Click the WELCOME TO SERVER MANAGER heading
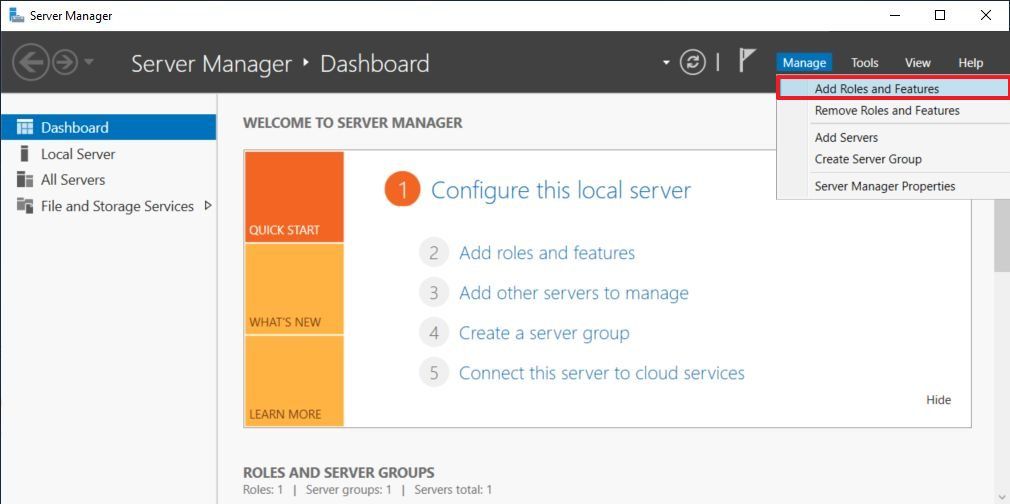Image resolution: width=1010 pixels, height=504 pixels. [352, 122]
